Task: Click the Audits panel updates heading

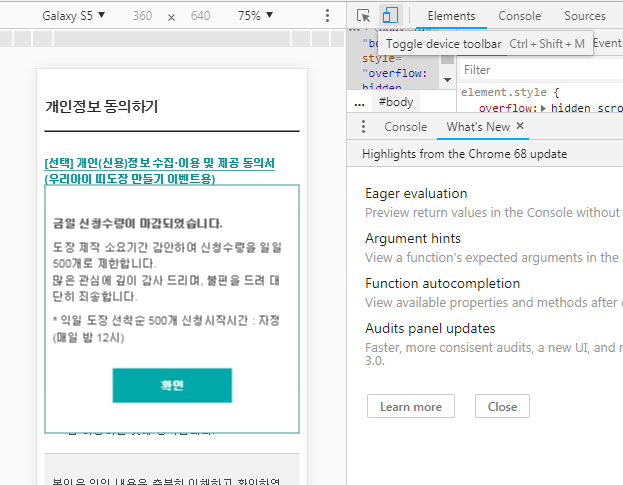Action: click(x=430, y=328)
